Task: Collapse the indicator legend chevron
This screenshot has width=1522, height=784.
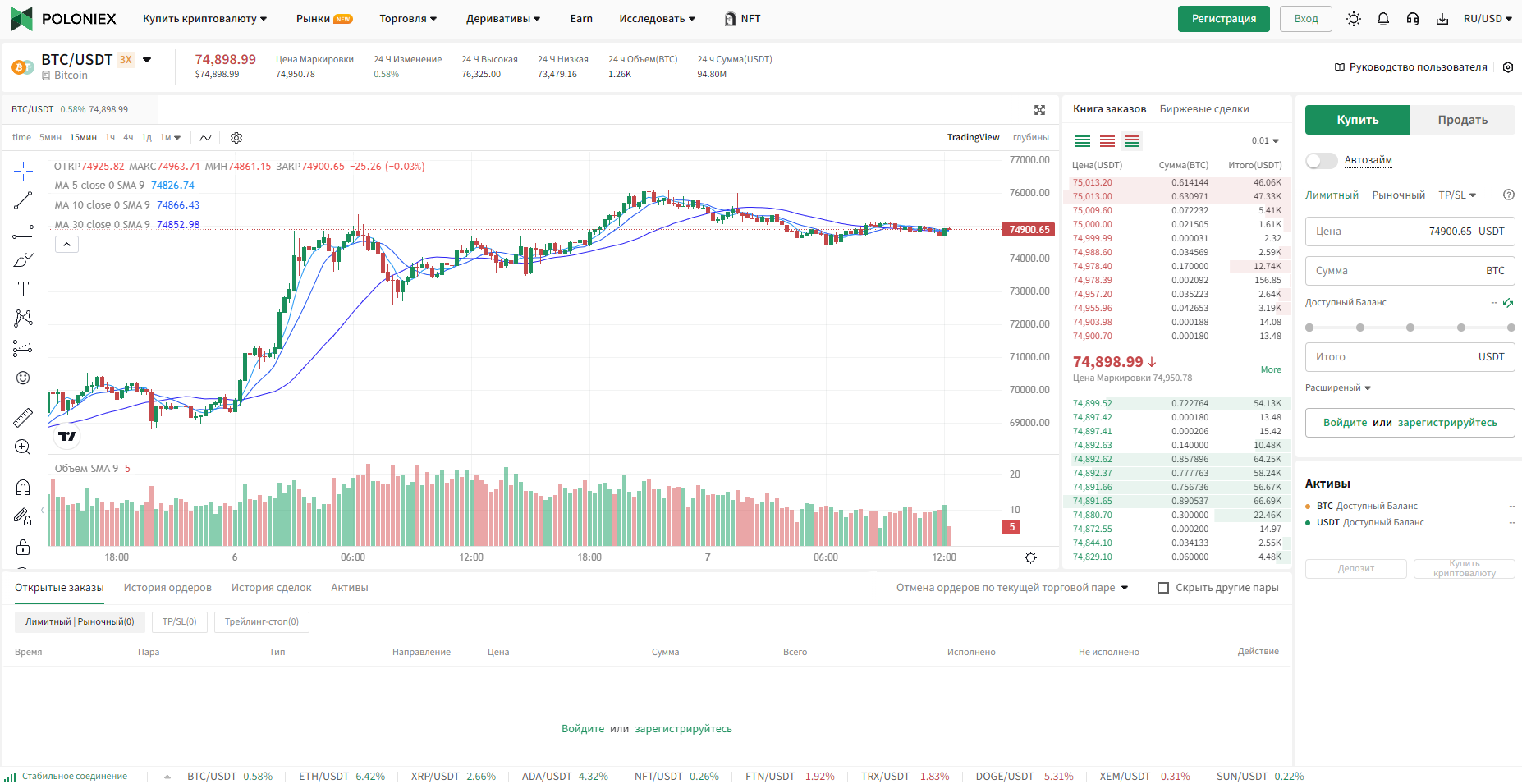Action: (67, 245)
